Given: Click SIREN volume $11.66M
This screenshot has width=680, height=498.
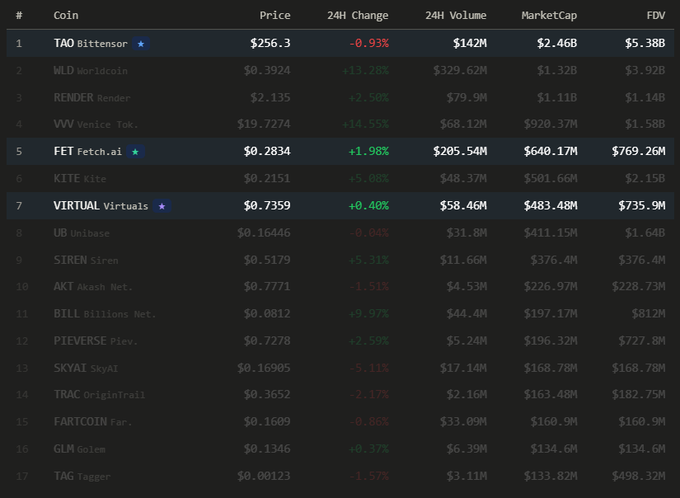Looking at the screenshot, I should click(x=463, y=260).
